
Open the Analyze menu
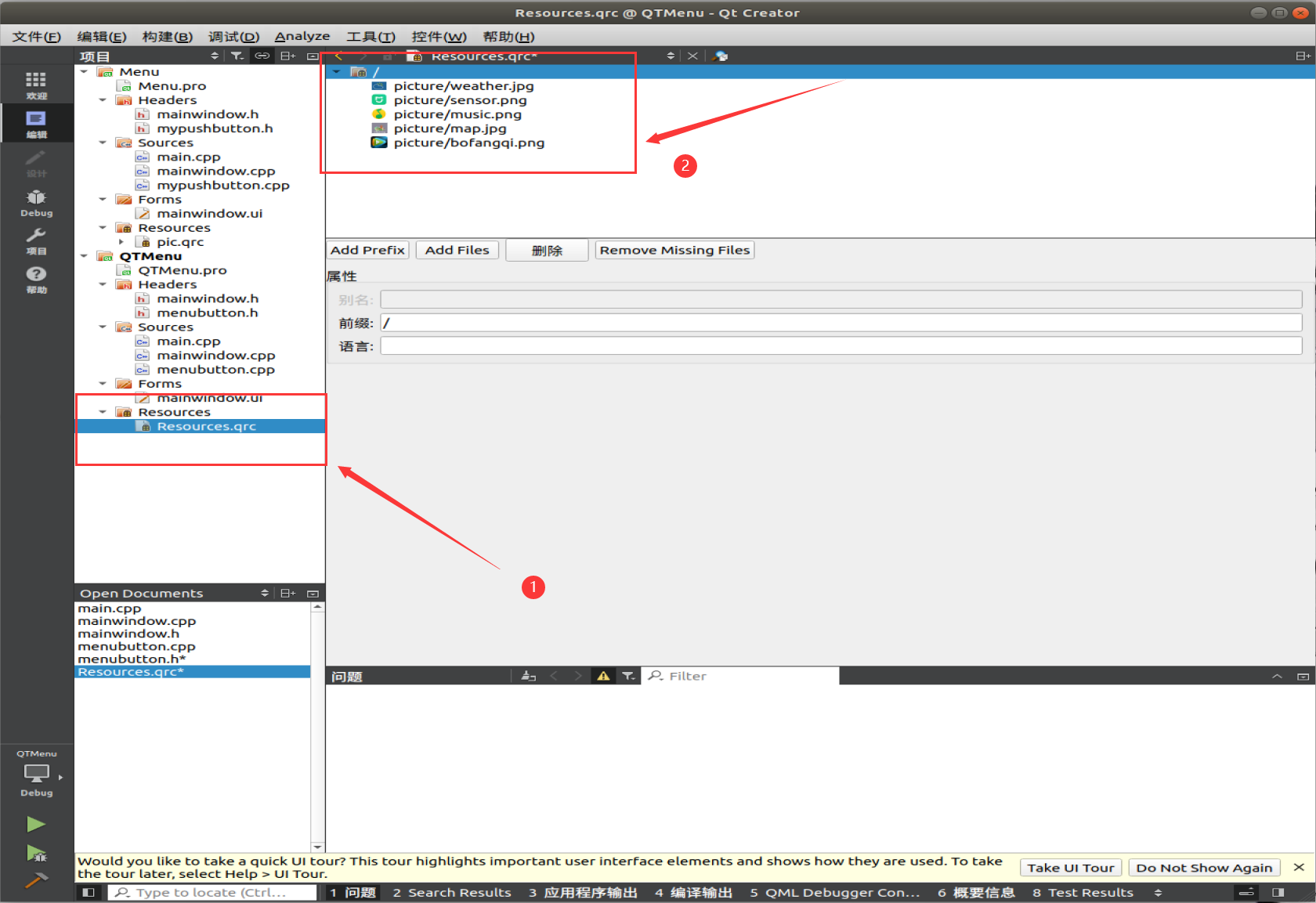302,36
